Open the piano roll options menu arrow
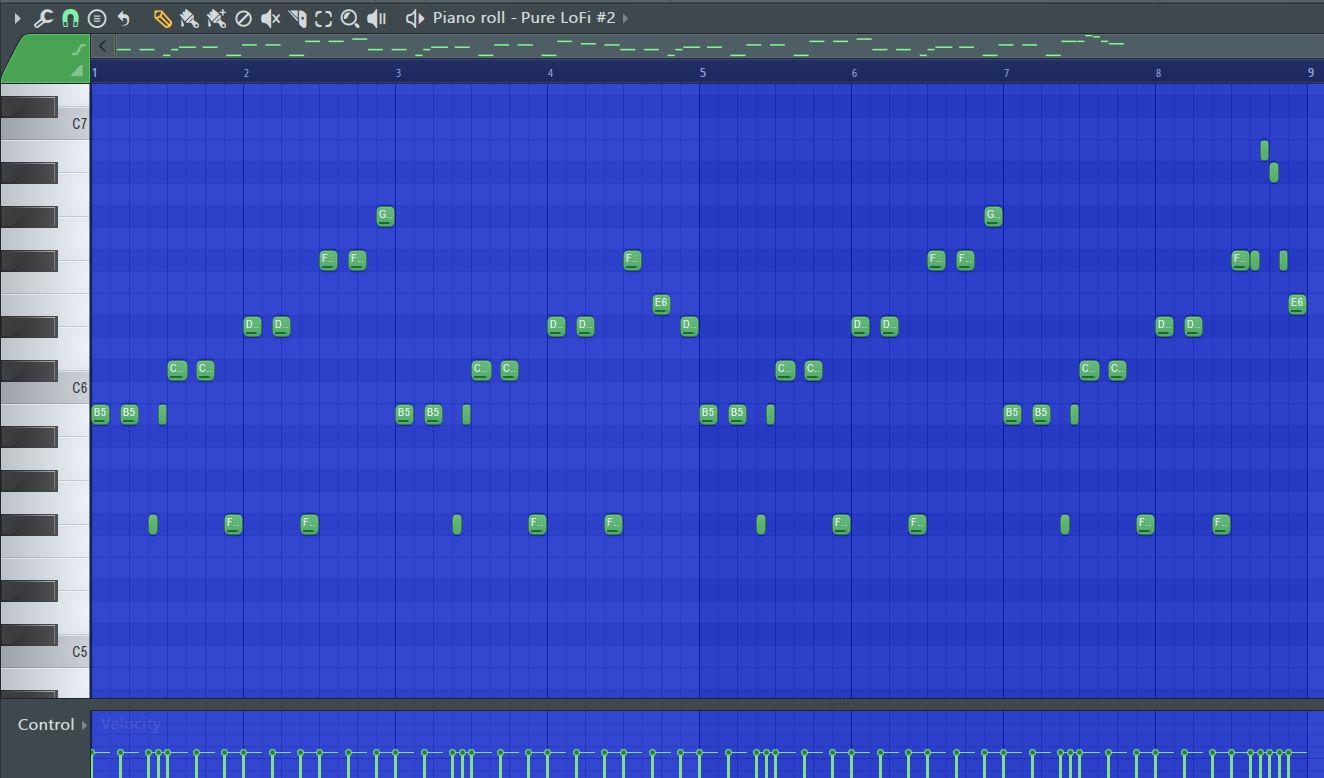Screen dimensions: 1324x778 17,18
